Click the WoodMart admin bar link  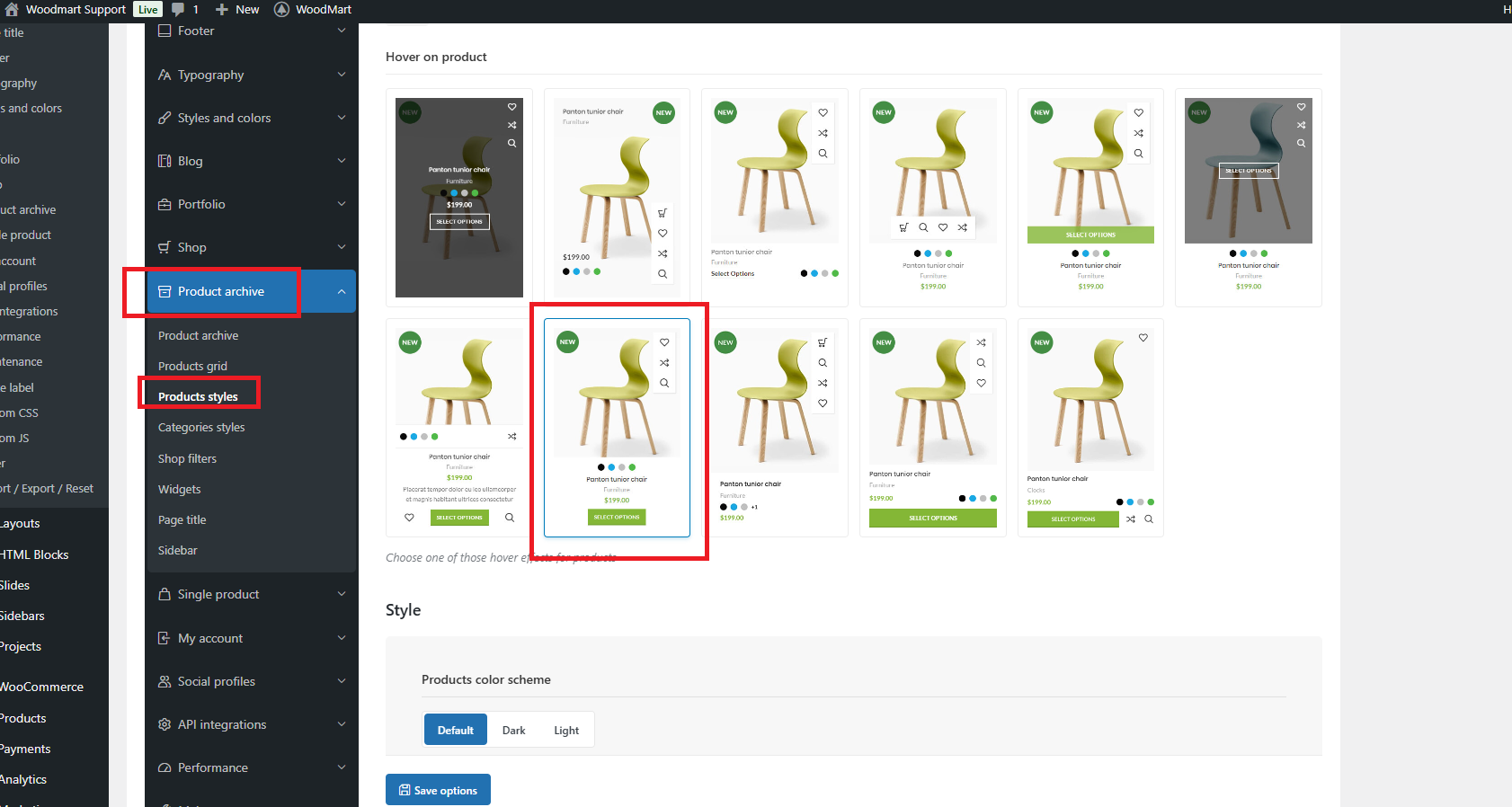click(x=324, y=9)
